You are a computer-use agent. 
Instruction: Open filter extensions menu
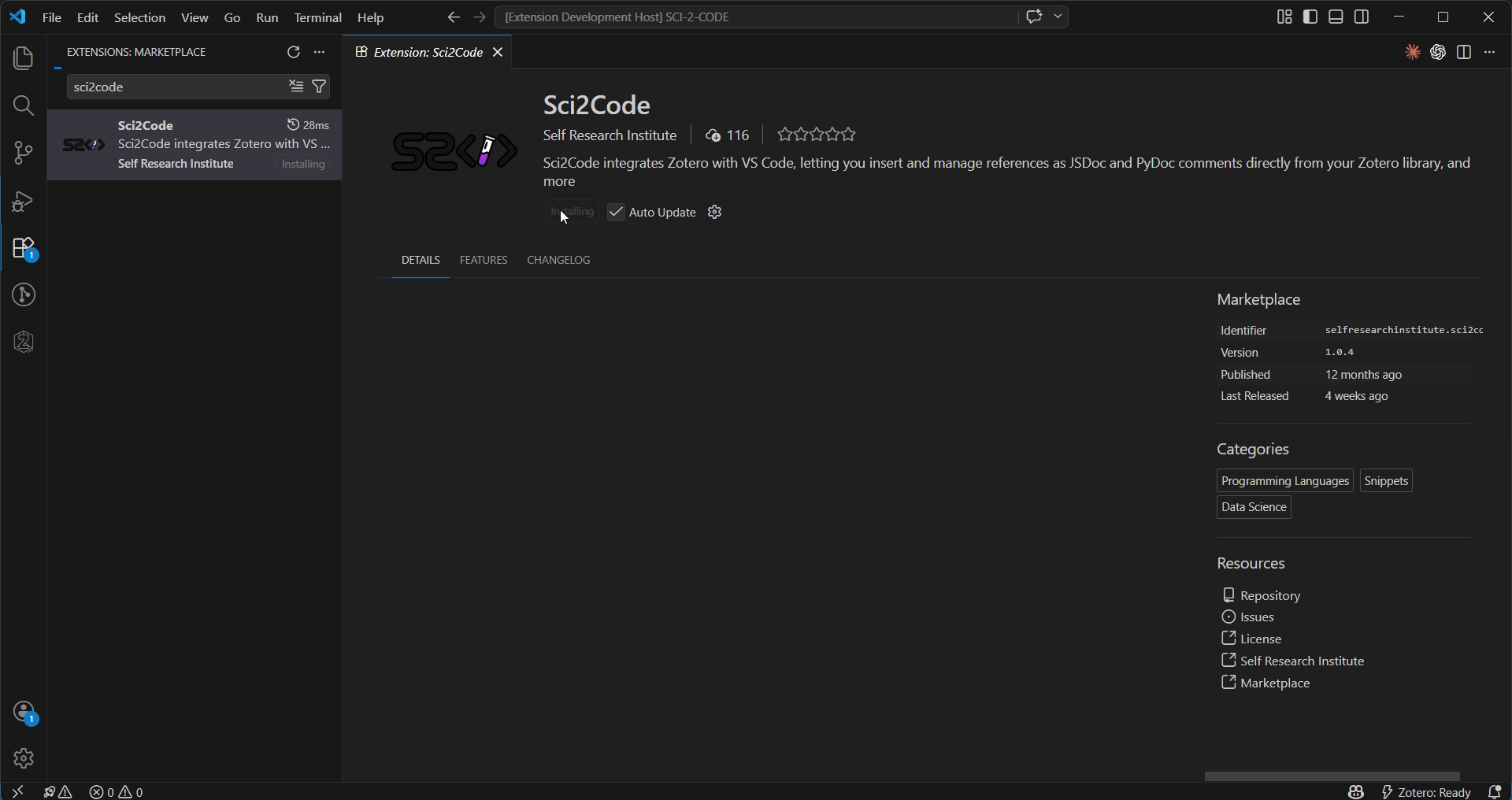319,87
